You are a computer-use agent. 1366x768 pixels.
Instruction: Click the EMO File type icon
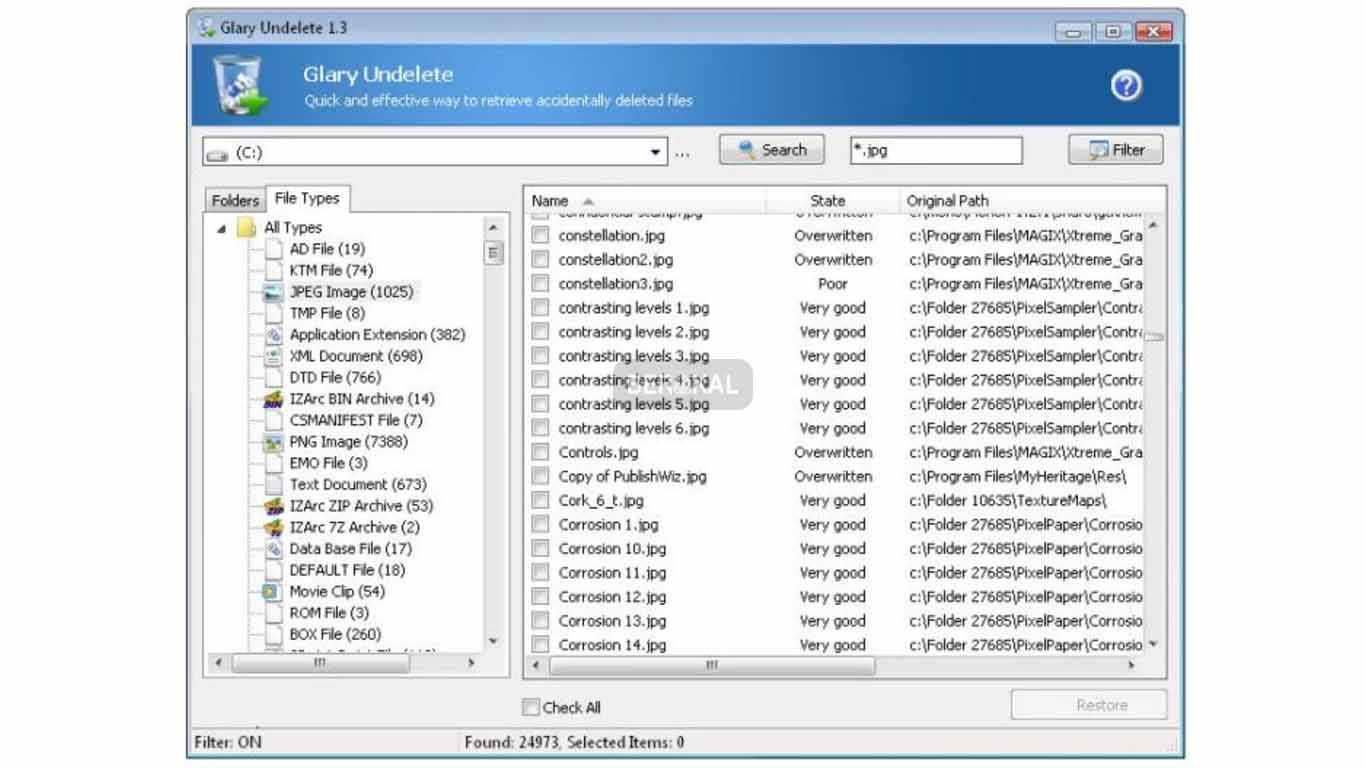273,463
